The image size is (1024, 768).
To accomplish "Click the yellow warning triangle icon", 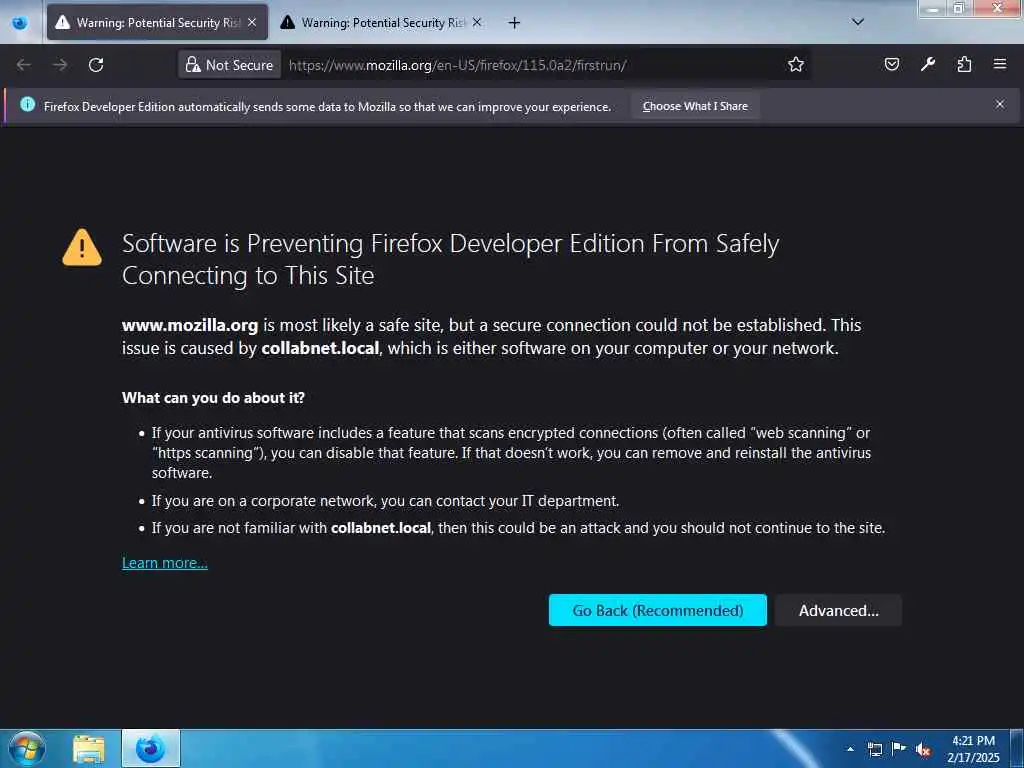I will pyautogui.click(x=82, y=248).
